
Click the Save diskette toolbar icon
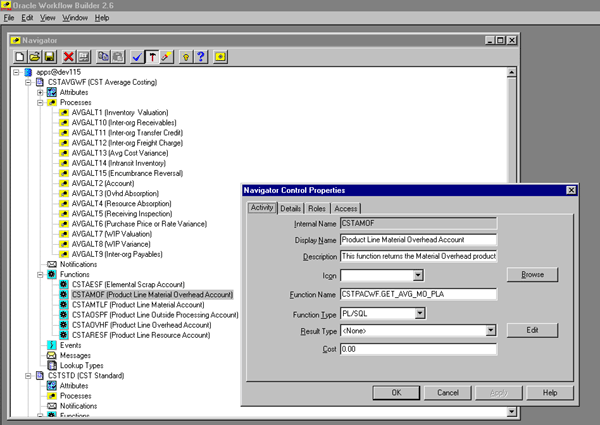(x=49, y=57)
